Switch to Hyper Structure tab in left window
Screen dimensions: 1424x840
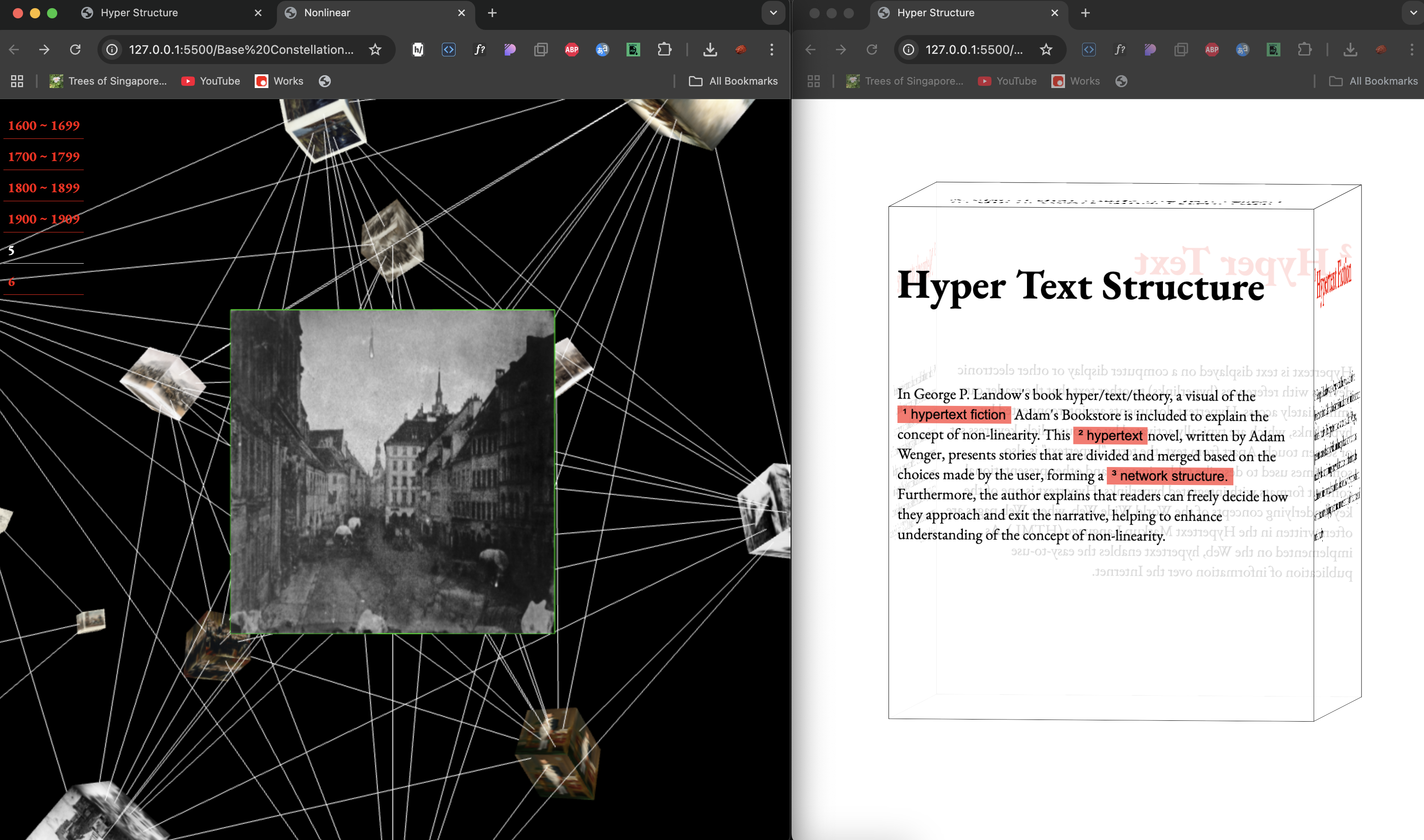pyautogui.click(x=139, y=12)
